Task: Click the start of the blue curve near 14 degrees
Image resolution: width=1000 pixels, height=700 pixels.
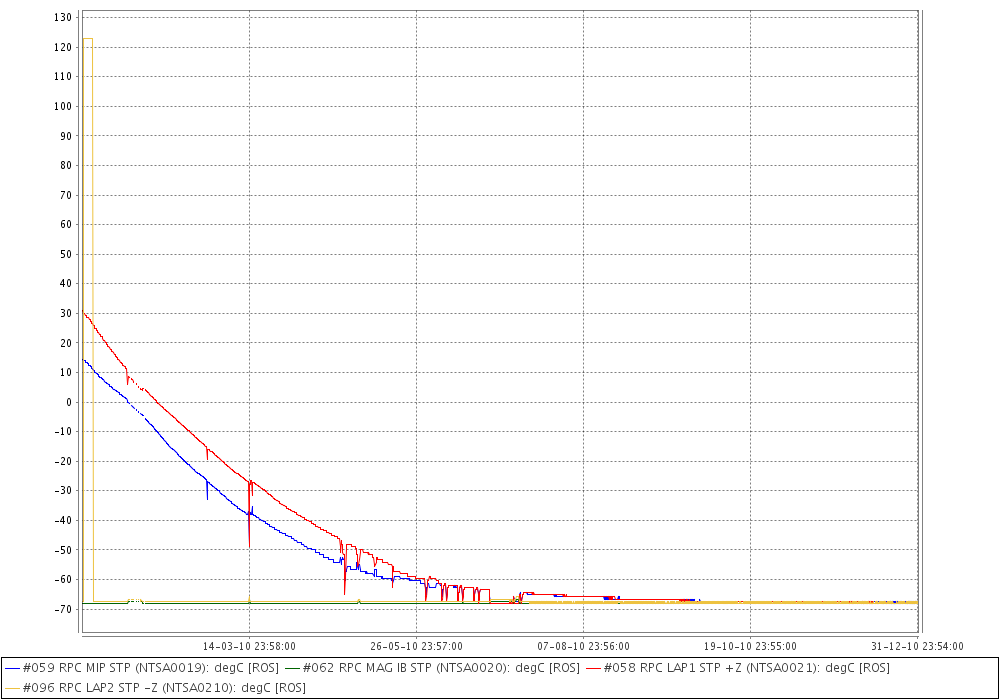Action: pos(84,361)
